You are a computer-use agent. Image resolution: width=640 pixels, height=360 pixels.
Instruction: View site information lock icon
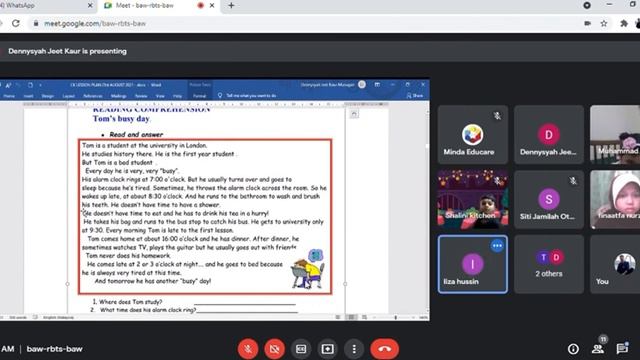point(36,24)
